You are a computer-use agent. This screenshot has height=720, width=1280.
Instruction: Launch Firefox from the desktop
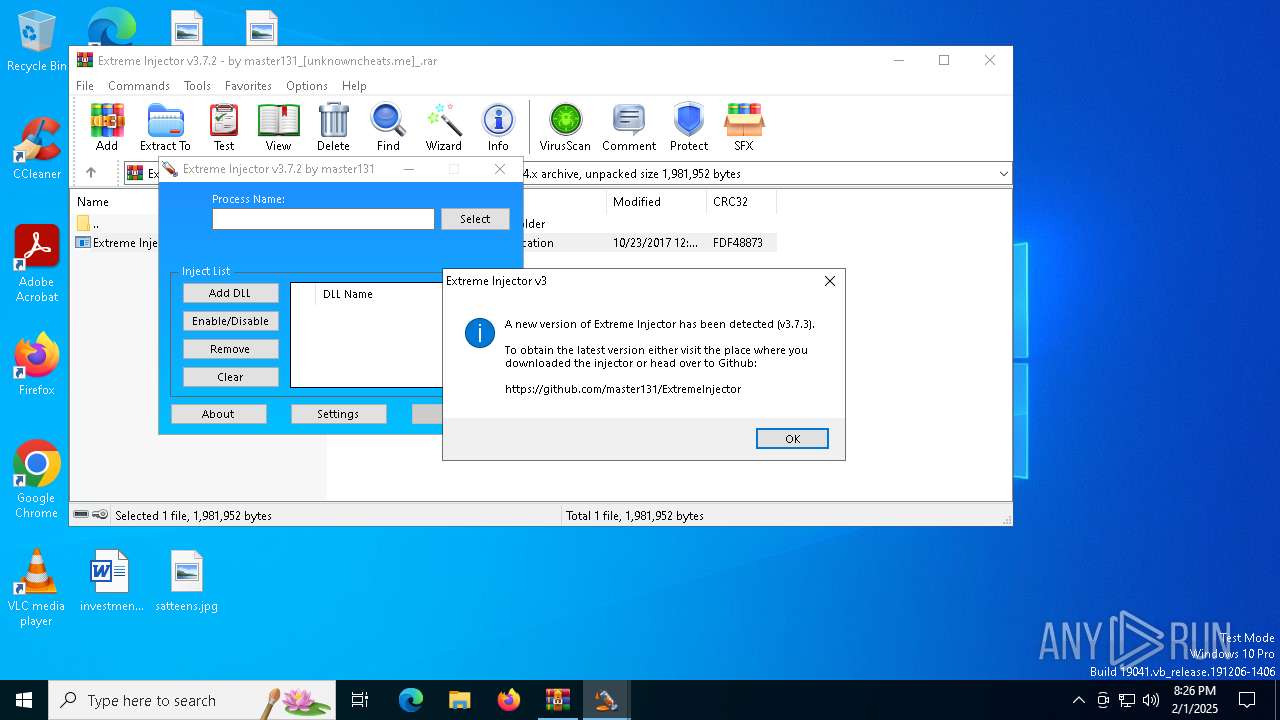click(x=37, y=365)
